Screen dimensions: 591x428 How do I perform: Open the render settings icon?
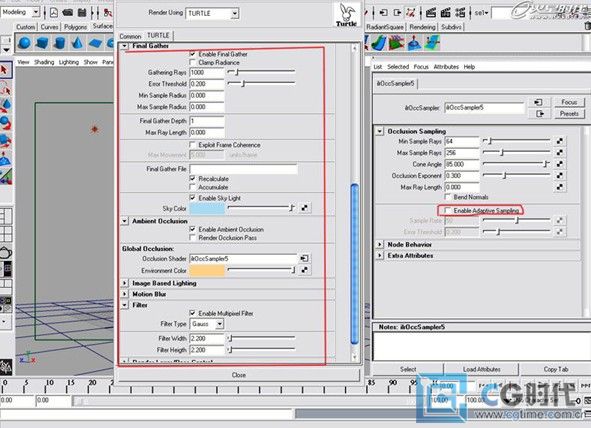(460, 13)
